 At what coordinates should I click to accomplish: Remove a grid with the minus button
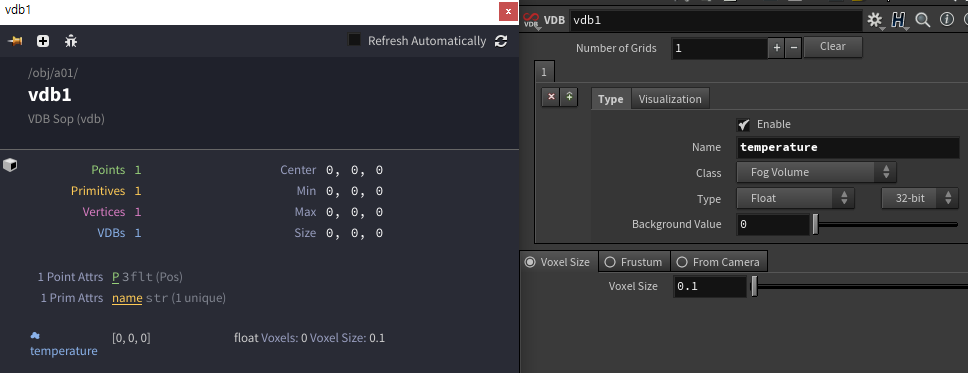[x=793, y=47]
